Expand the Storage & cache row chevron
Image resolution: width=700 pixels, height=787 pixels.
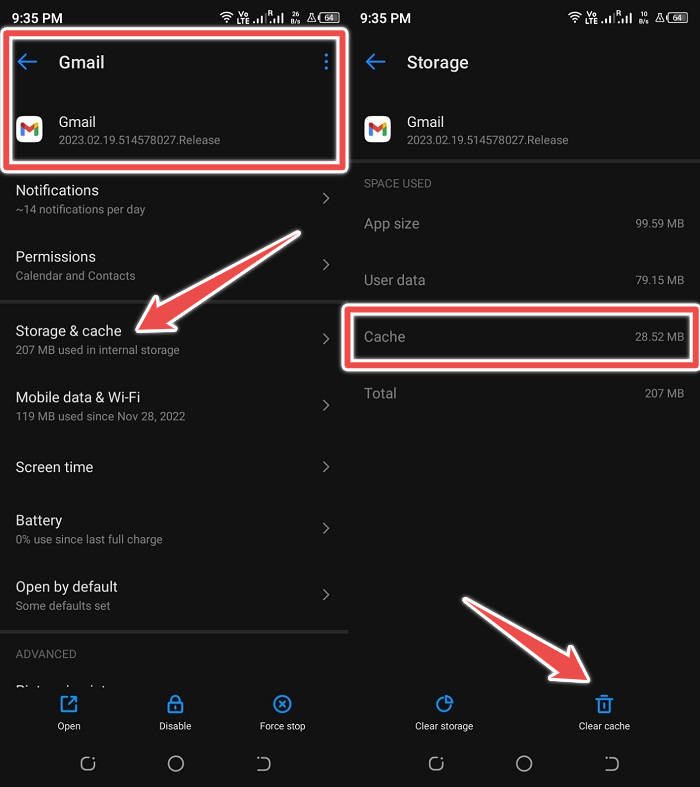tap(326, 339)
